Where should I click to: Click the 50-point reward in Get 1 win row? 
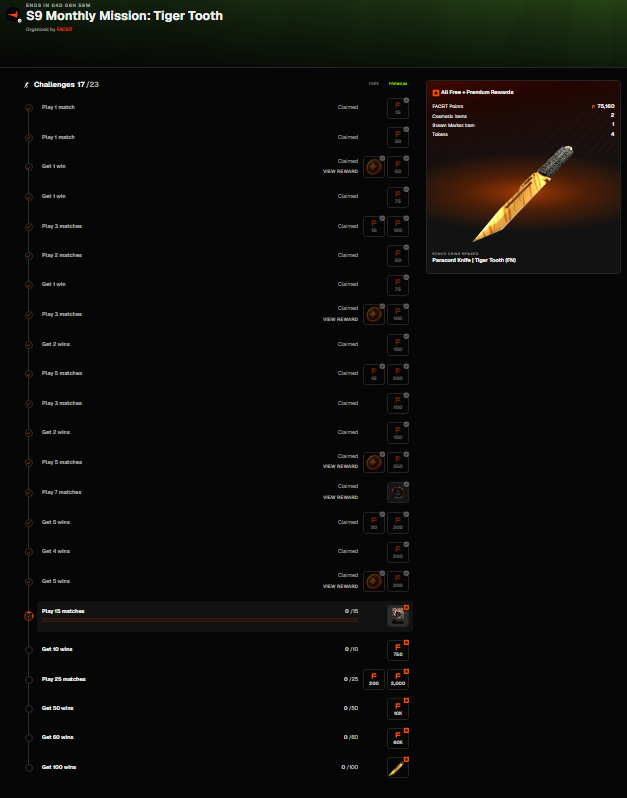(397, 167)
